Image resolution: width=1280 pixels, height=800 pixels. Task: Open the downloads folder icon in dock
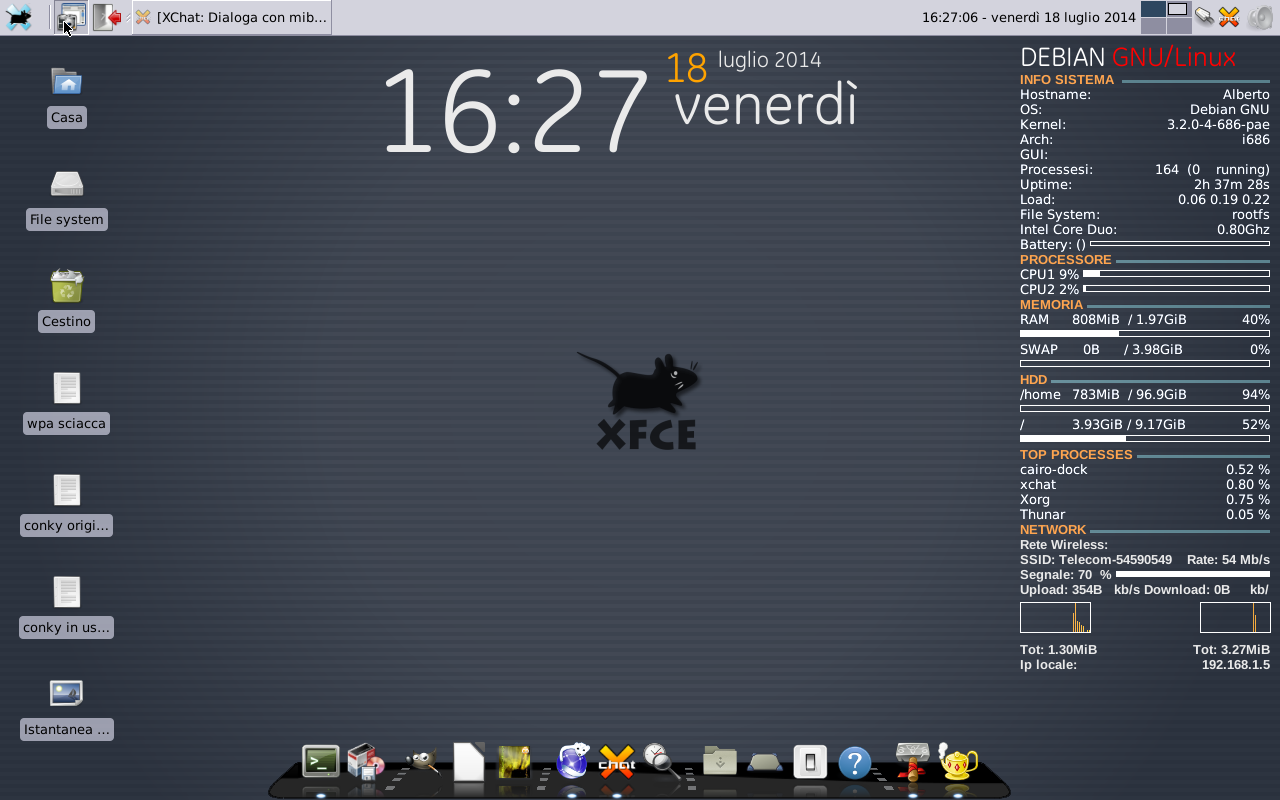pos(720,762)
